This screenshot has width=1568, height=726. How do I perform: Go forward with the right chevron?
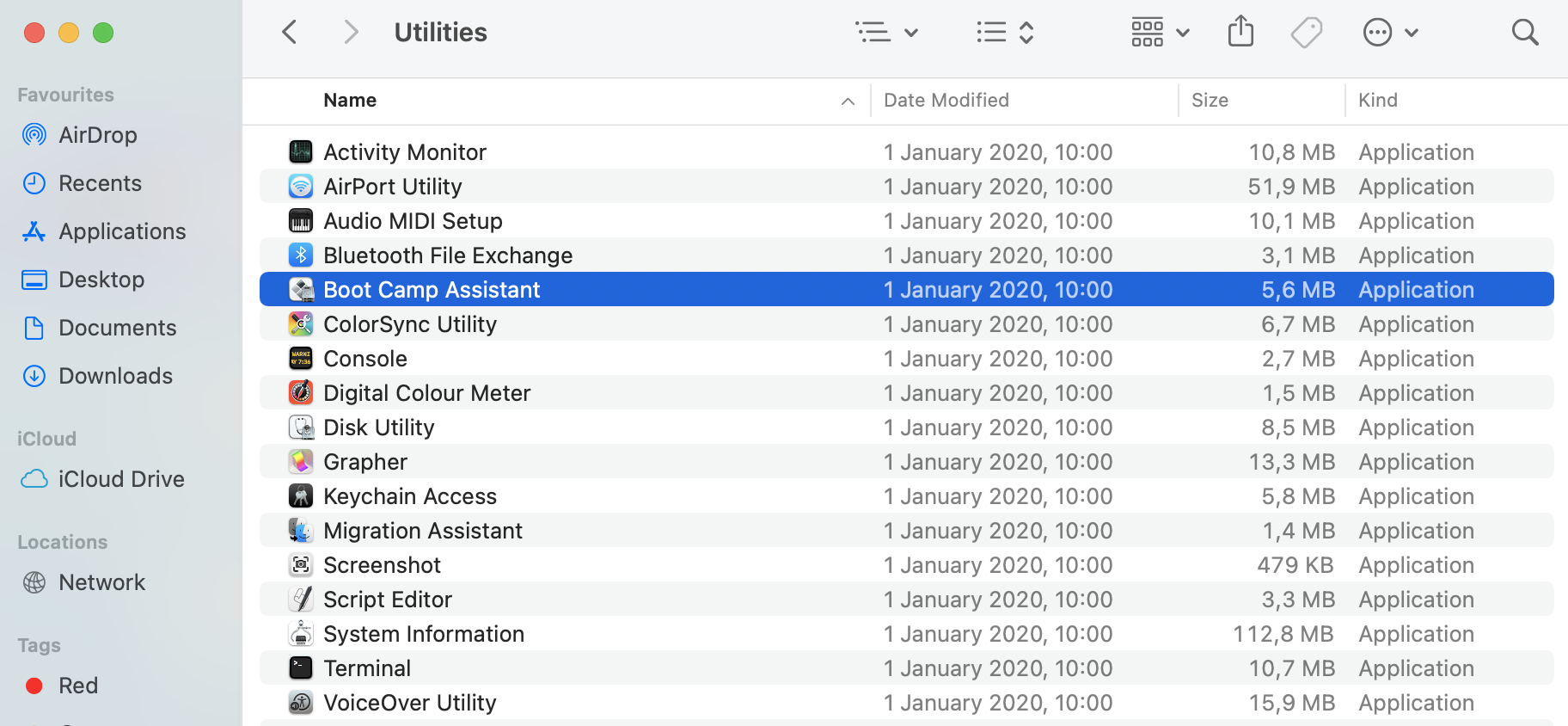click(350, 33)
